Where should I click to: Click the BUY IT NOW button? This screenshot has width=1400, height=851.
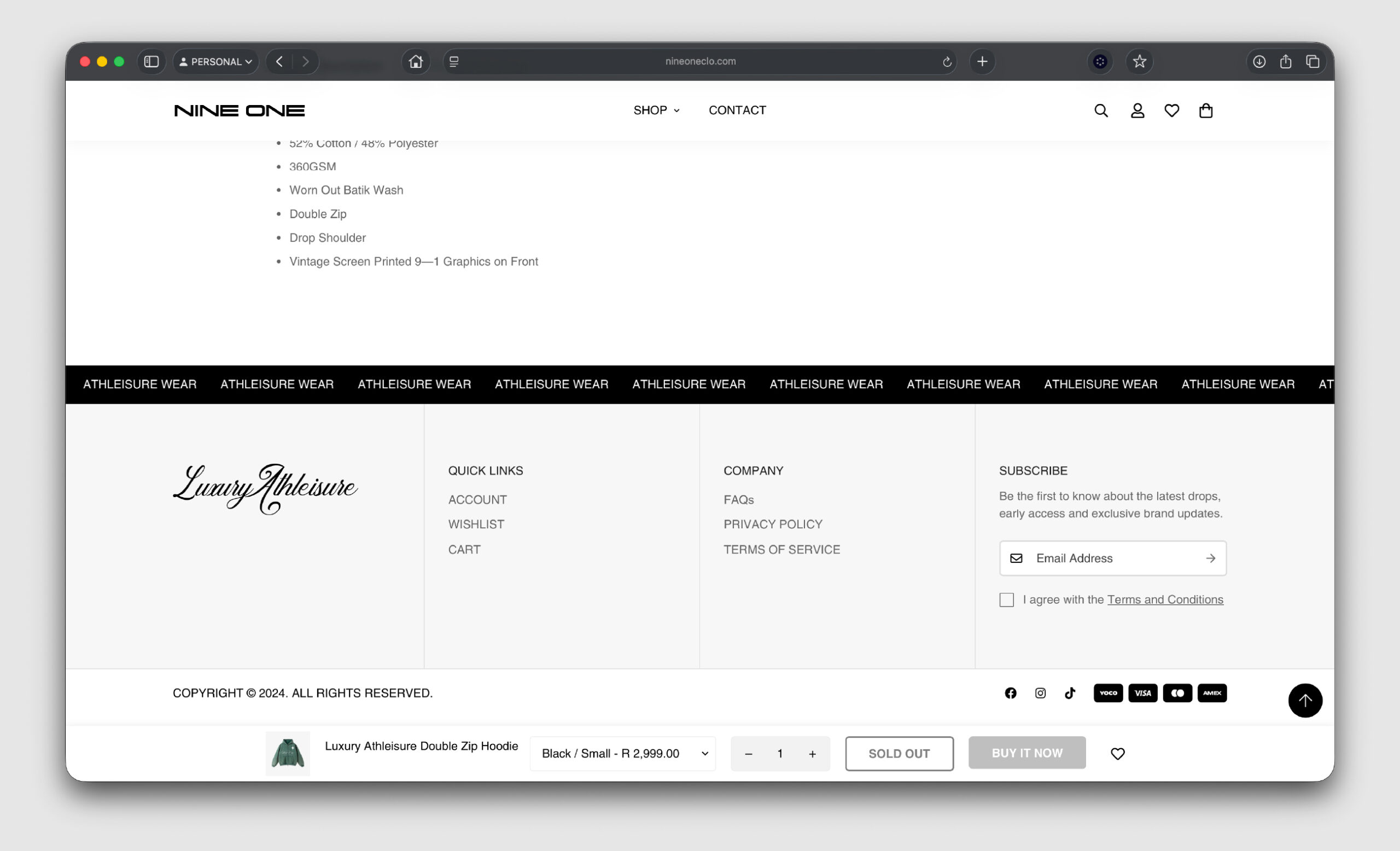point(1026,753)
